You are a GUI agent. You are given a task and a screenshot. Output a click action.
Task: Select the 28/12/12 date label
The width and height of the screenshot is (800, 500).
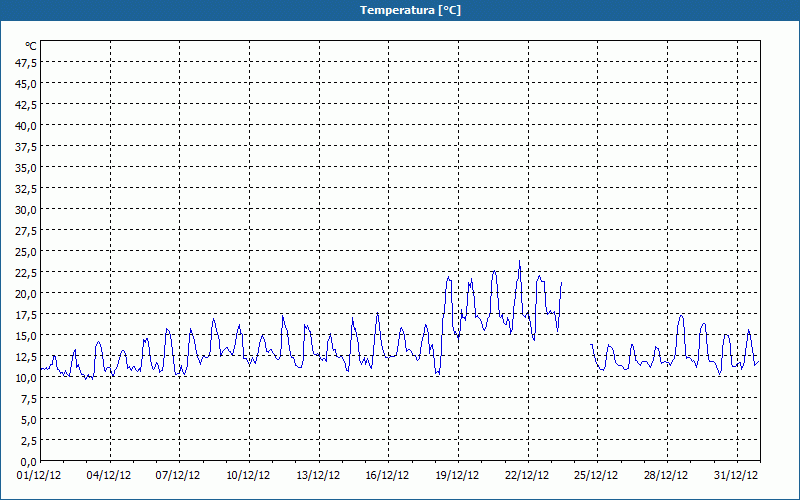[666, 476]
